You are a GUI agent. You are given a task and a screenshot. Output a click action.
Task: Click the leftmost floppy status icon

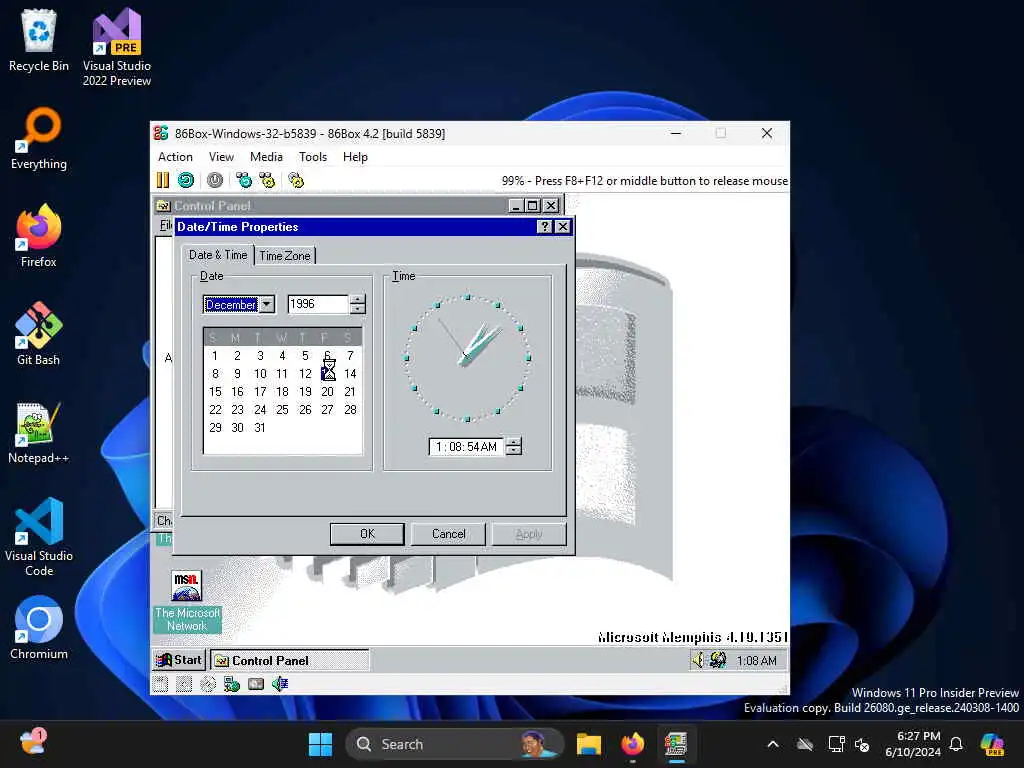pos(160,684)
